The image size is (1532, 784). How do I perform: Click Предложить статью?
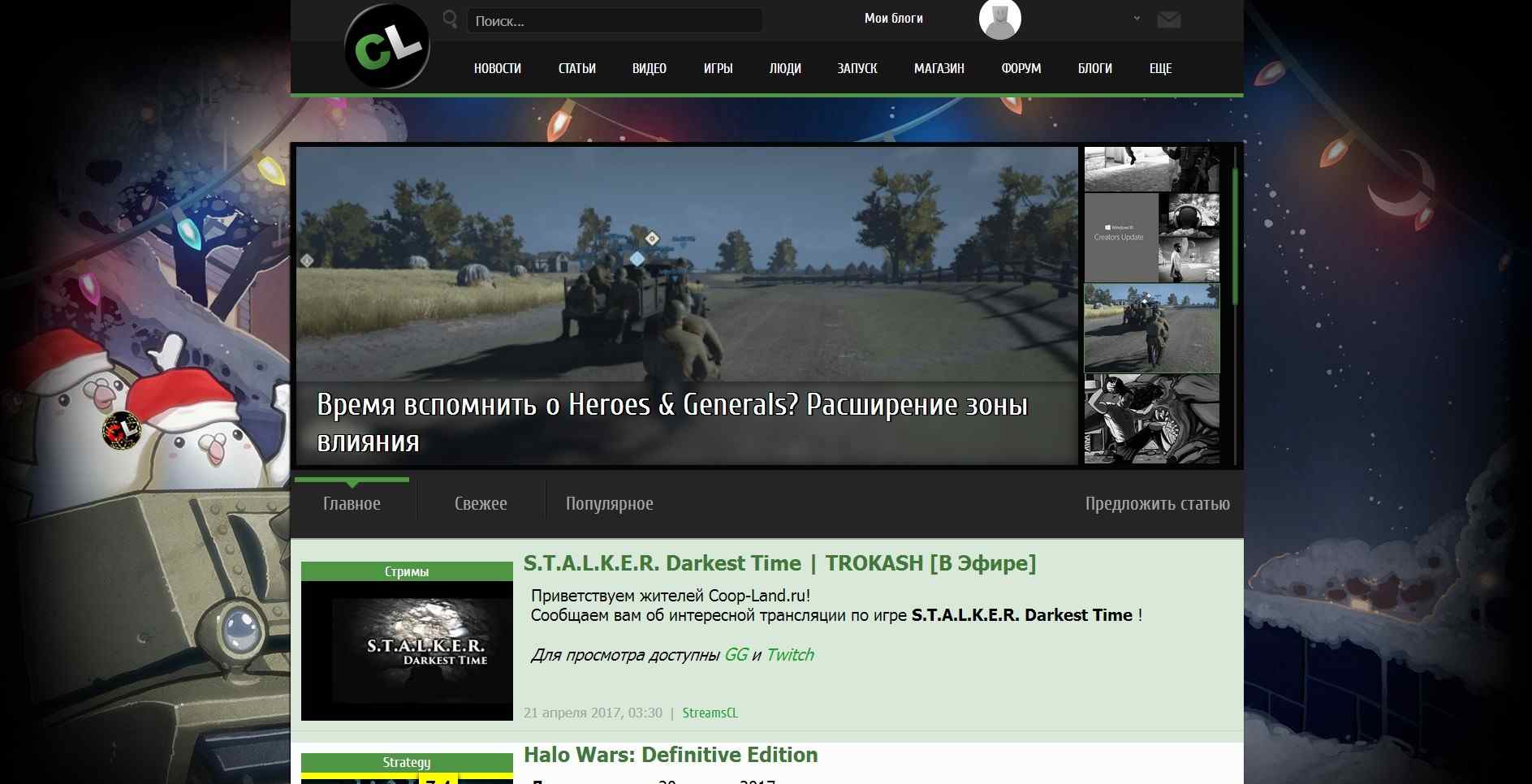click(x=1158, y=503)
